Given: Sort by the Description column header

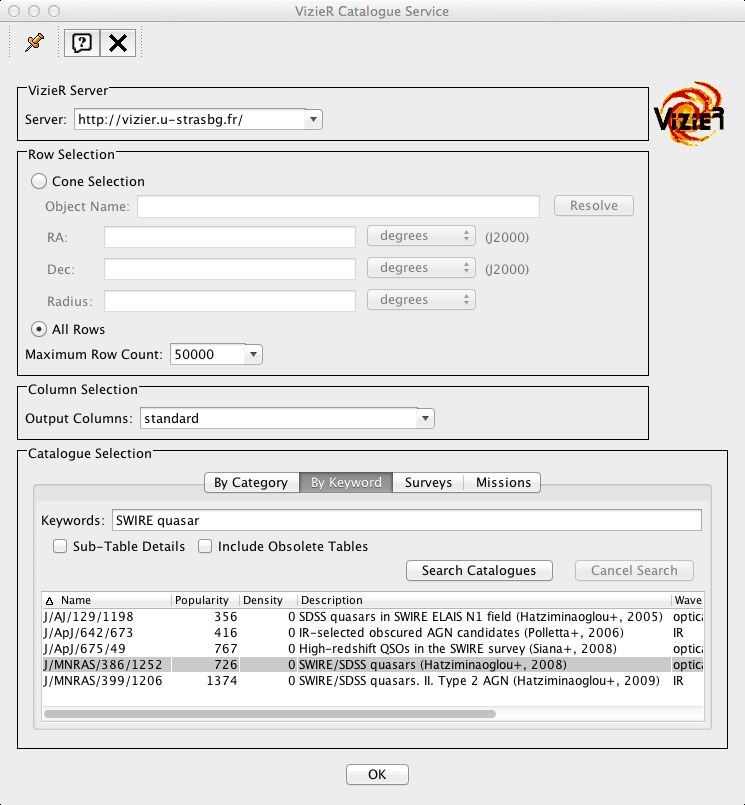Looking at the screenshot, I should (484, 600).
